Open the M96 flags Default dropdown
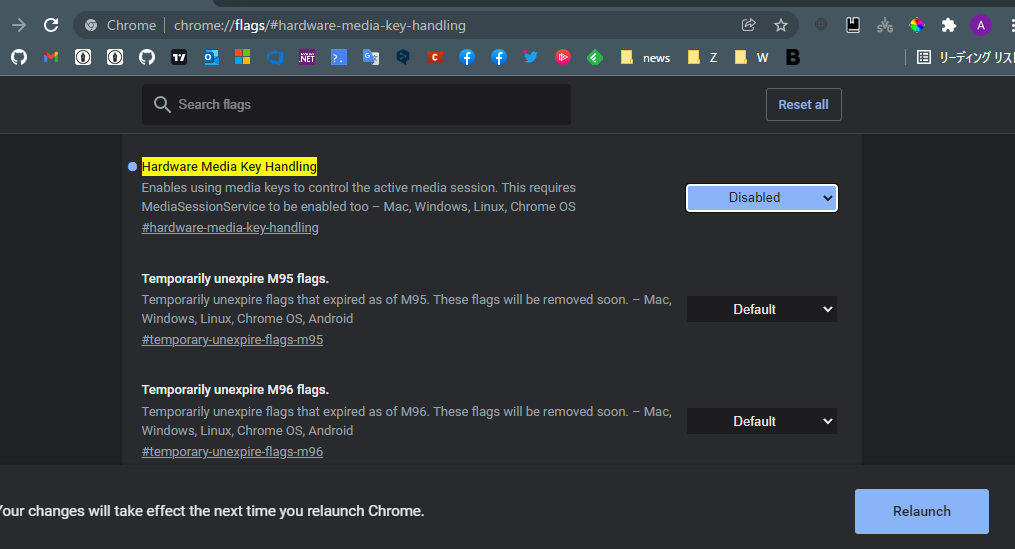 click(x=762, y=421)
